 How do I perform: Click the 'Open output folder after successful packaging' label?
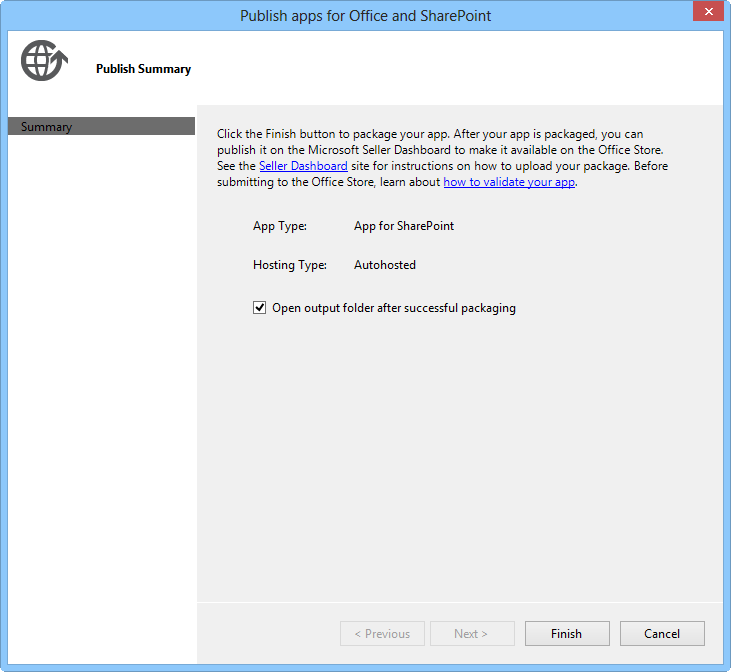[x=394, y=308]
